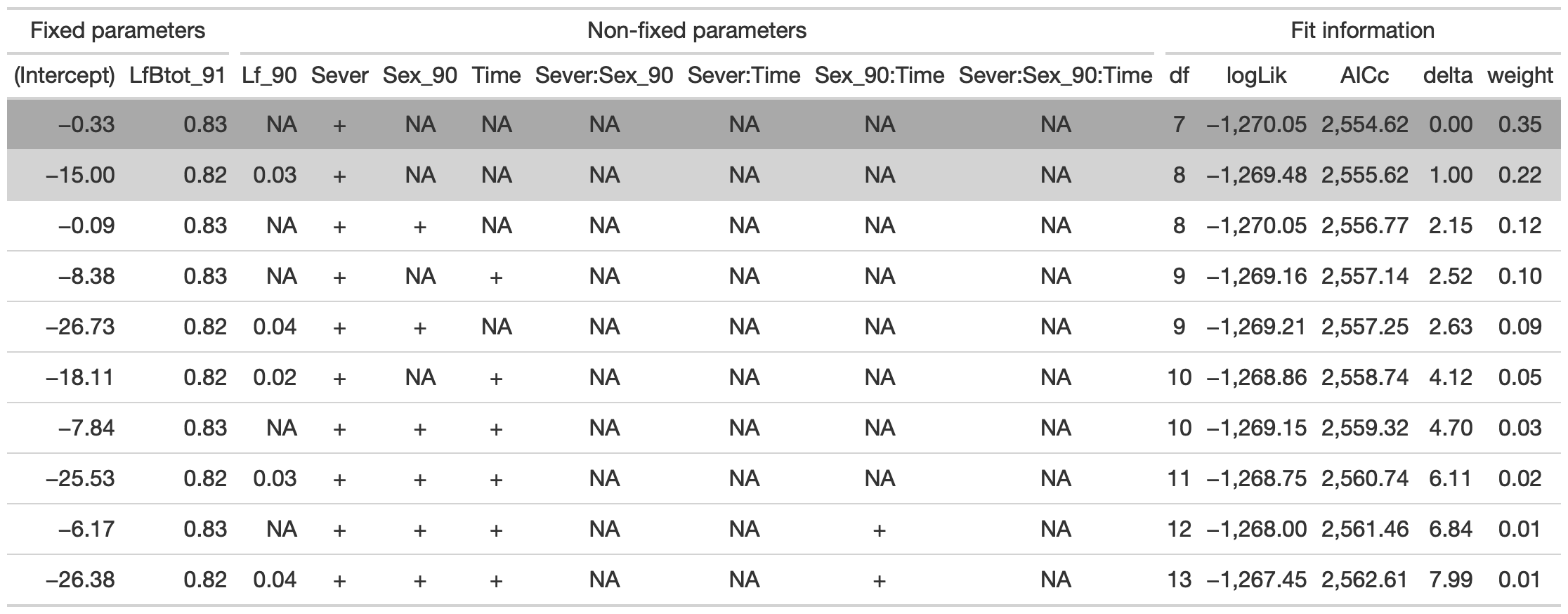Select the Sever:Sex_90 column header
The width and height of the screenshot is (1568, 614).
tap(604, 75)
